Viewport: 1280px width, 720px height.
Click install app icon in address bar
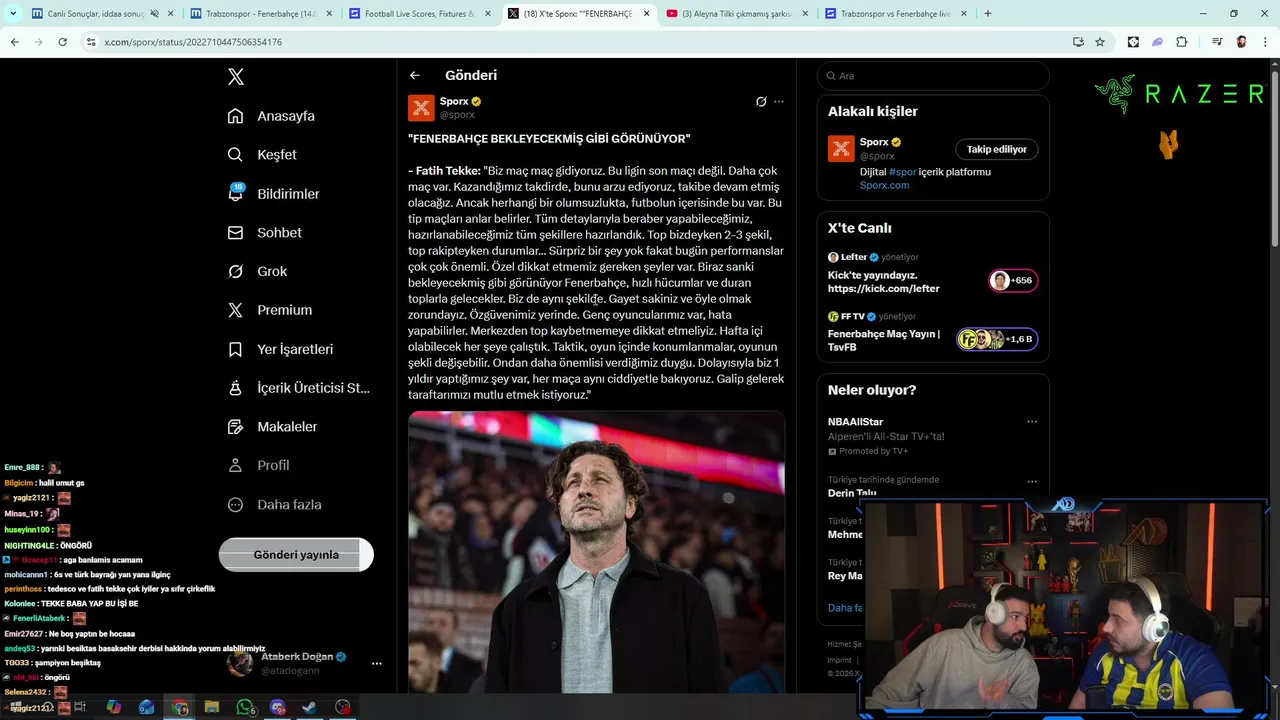point(1078,42)
